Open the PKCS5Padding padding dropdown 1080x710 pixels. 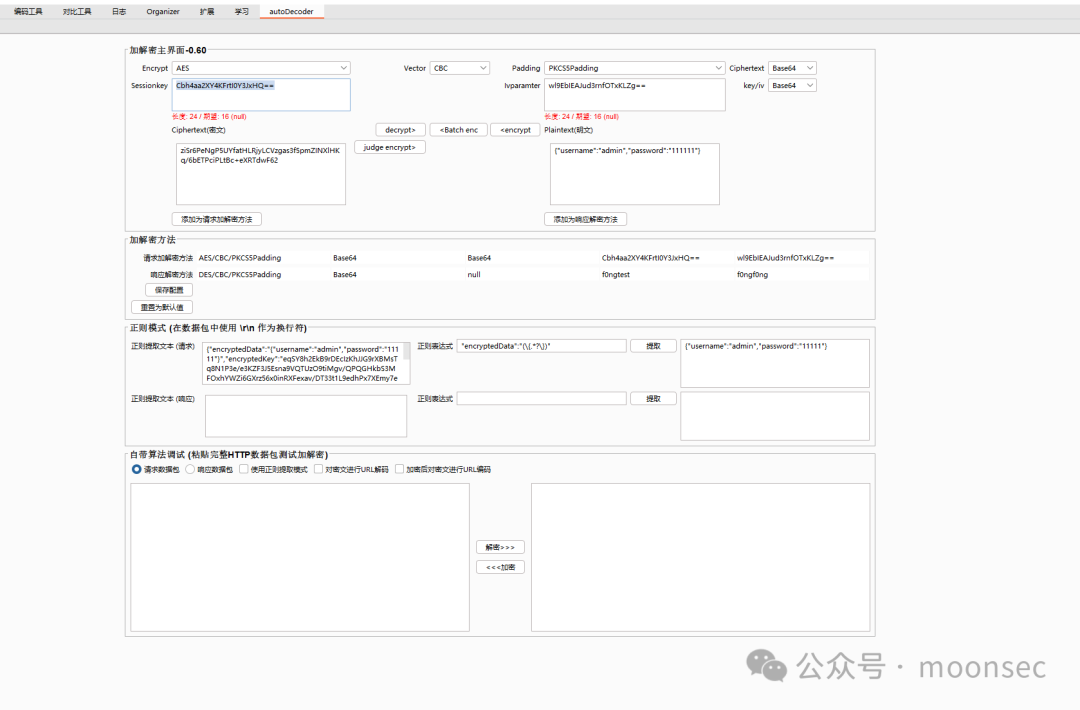click(x=634, y=68)
